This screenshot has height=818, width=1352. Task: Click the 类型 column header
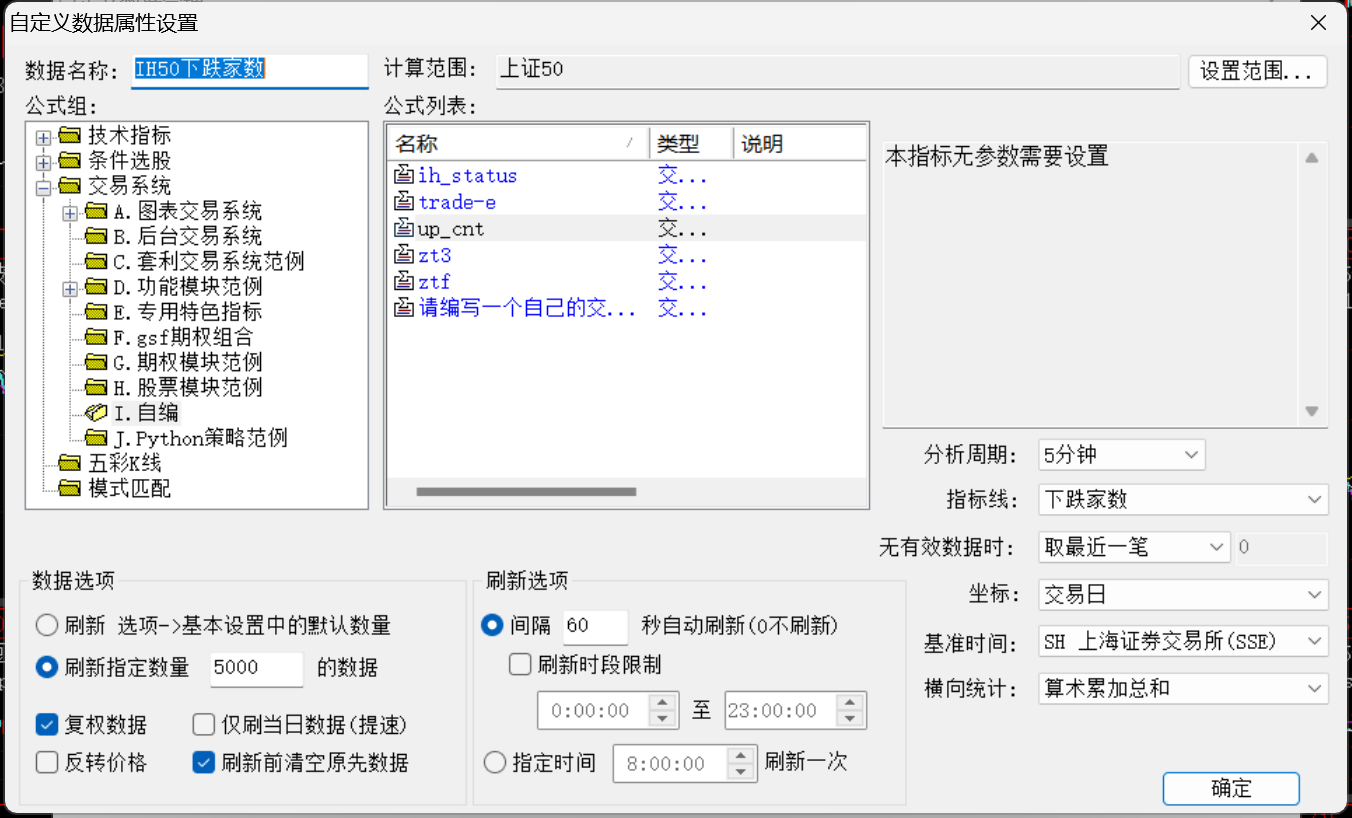point(690,144)
